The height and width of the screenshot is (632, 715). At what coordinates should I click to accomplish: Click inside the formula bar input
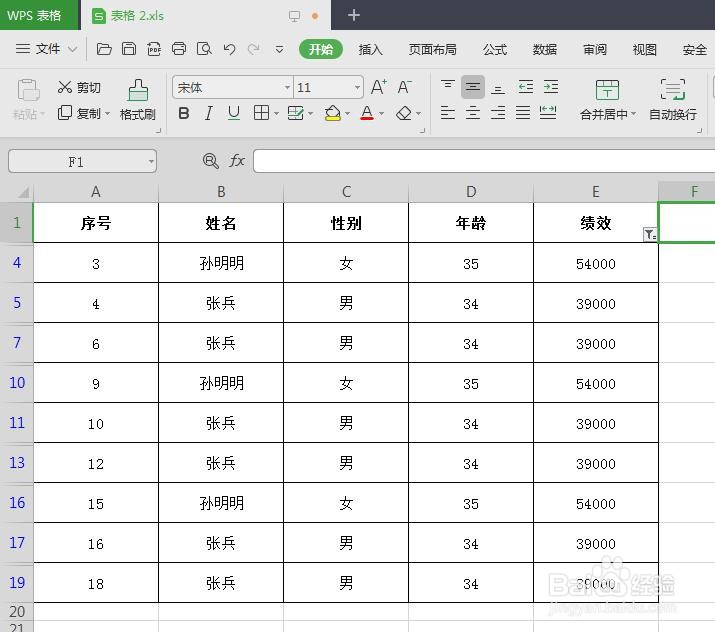(x=484, y=161)
